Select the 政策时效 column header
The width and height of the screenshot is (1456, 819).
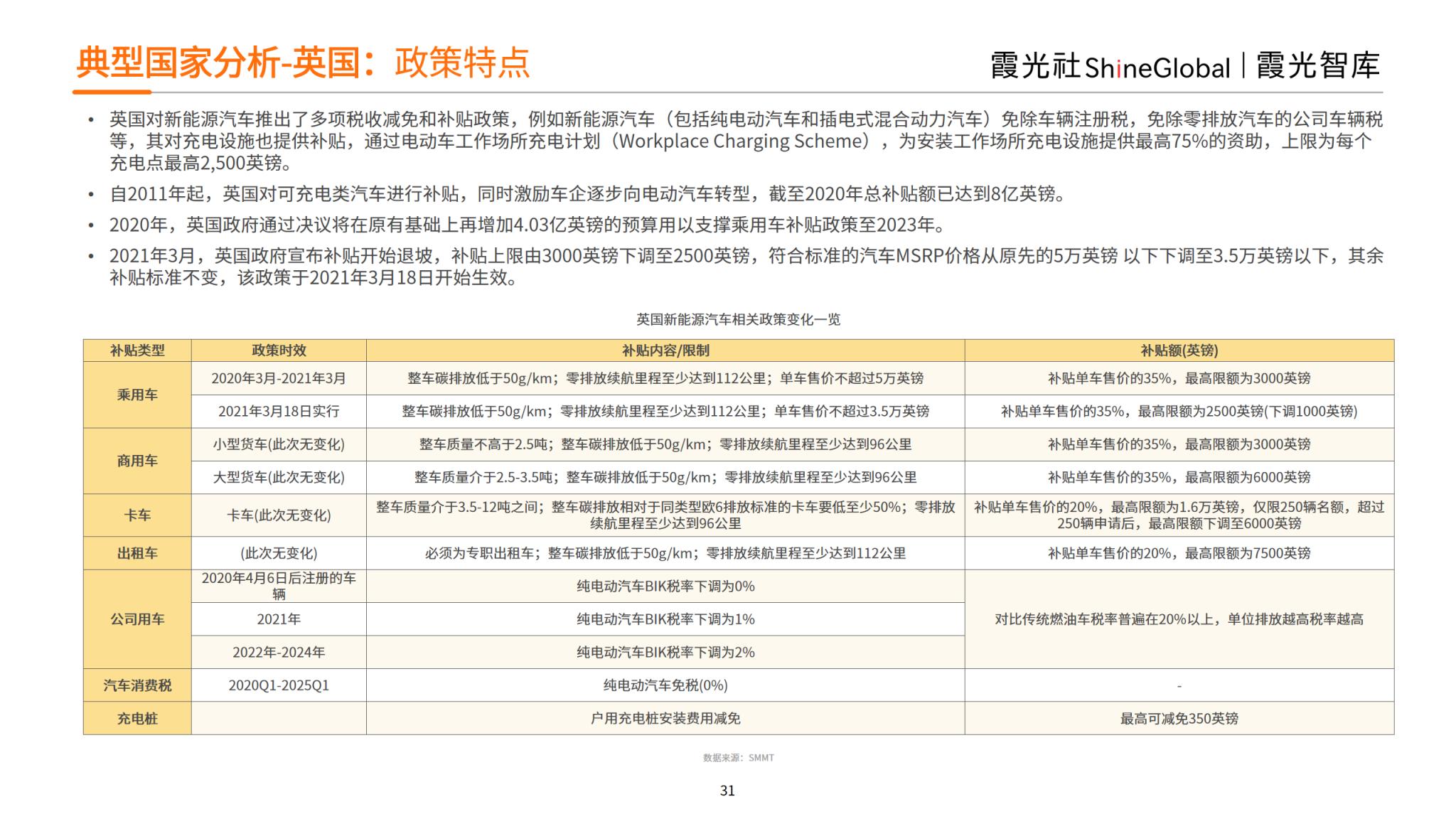point(279,350)
